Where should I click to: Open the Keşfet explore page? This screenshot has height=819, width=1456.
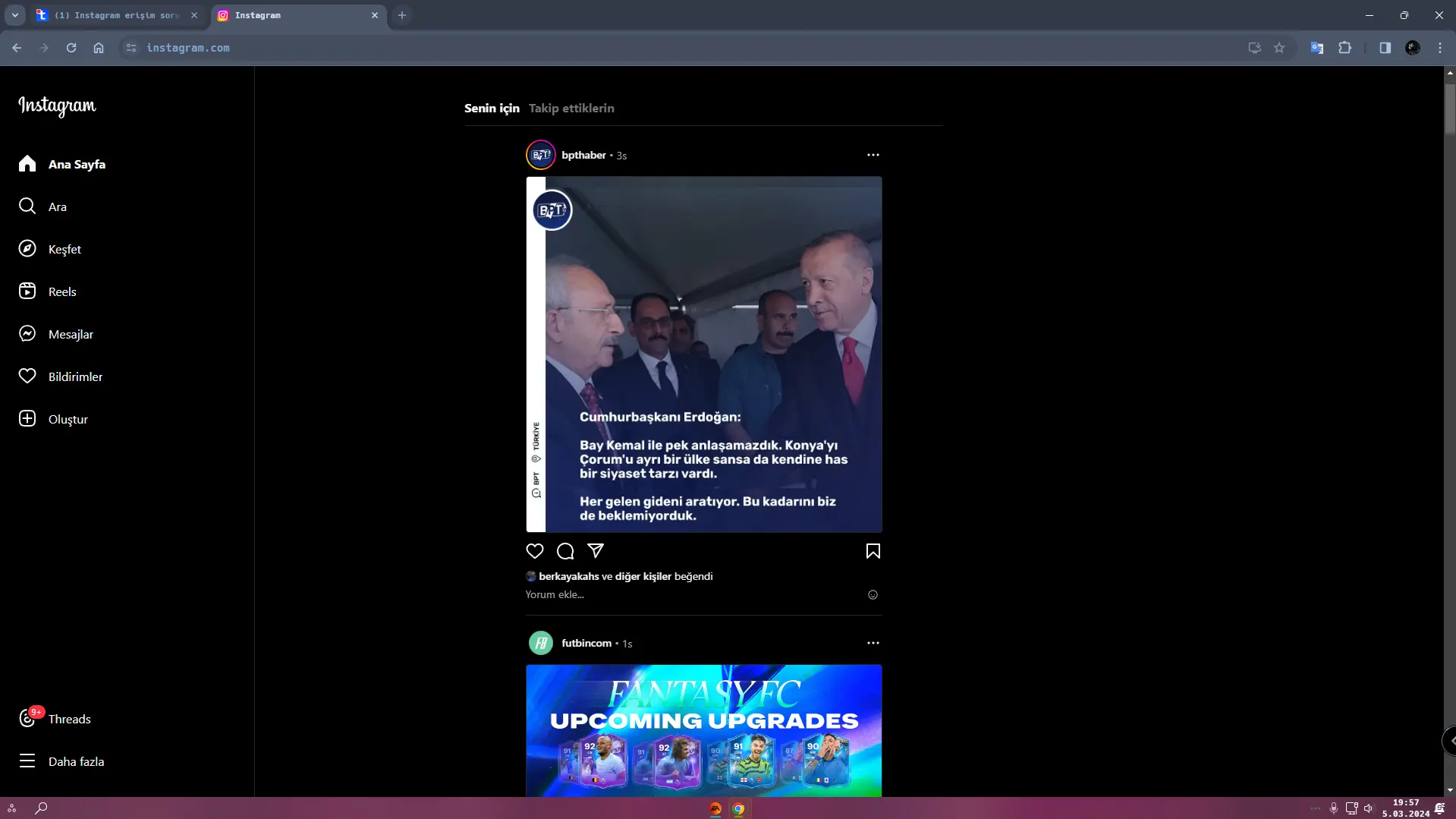pos(49,249)
